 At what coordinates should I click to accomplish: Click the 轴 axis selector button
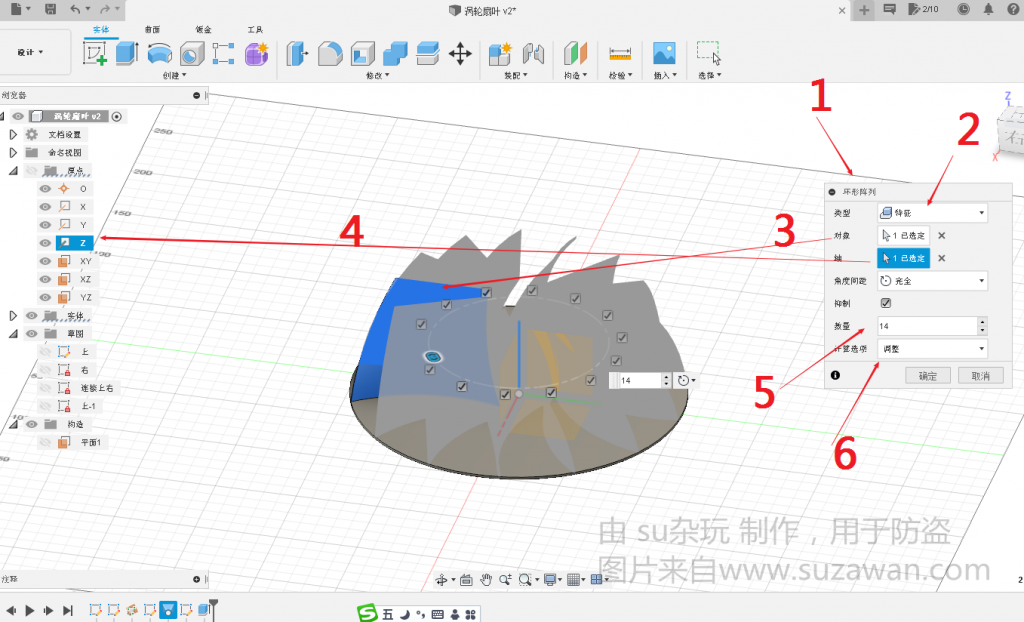point(903,258)
